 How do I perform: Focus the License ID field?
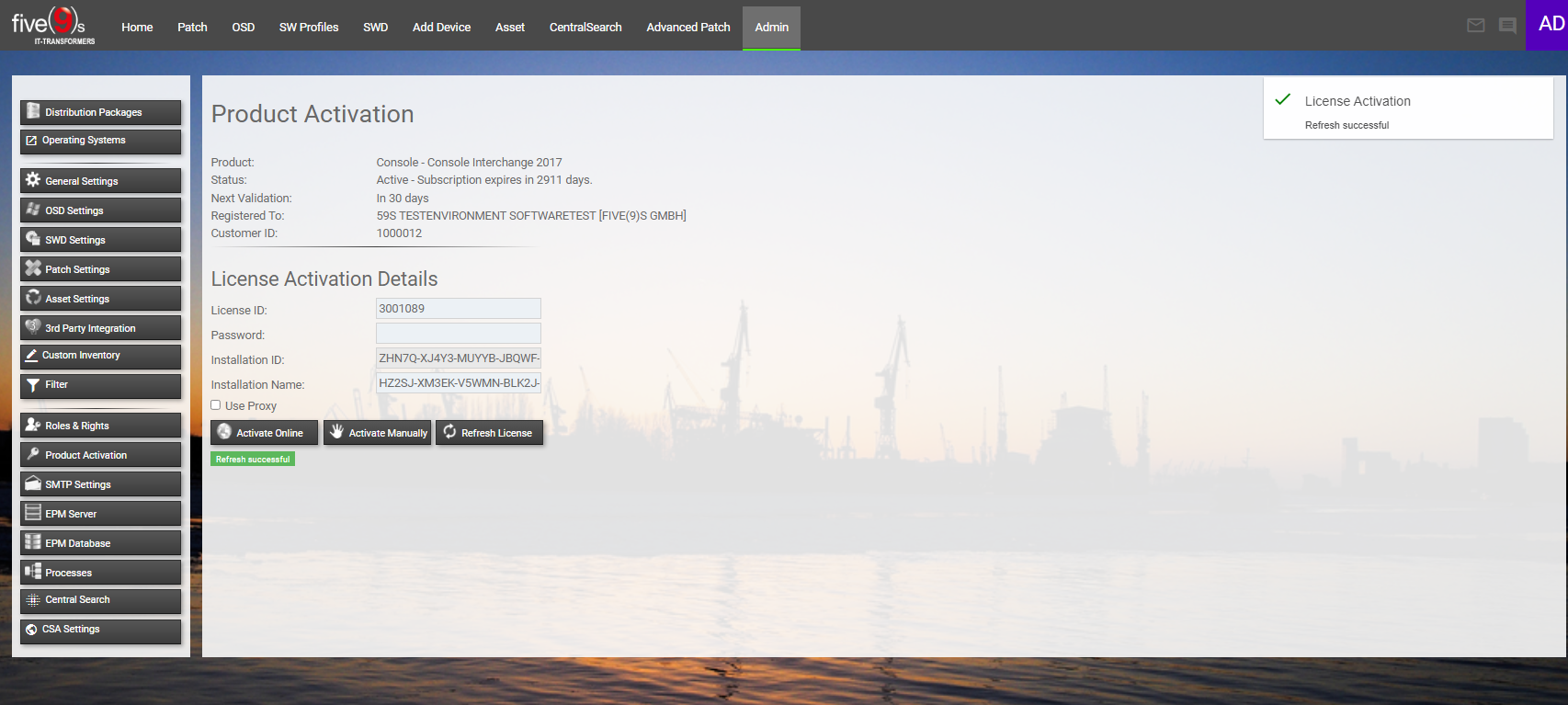459,309
